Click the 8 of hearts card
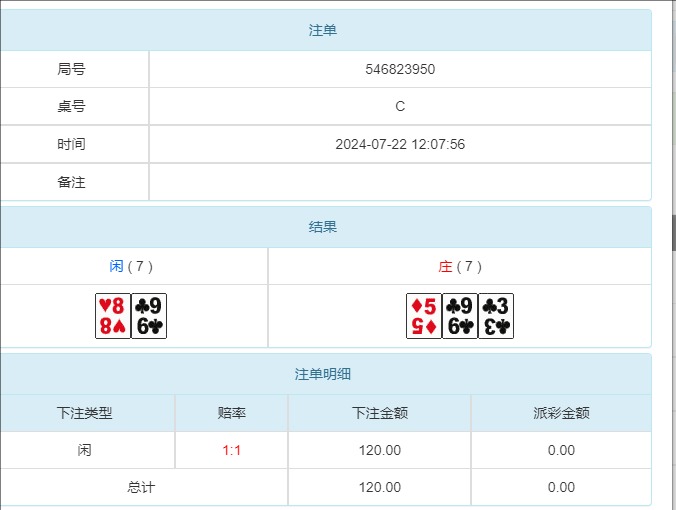Image resolution: width=676 pixels, height=510 pixels. tap(113, 316)
